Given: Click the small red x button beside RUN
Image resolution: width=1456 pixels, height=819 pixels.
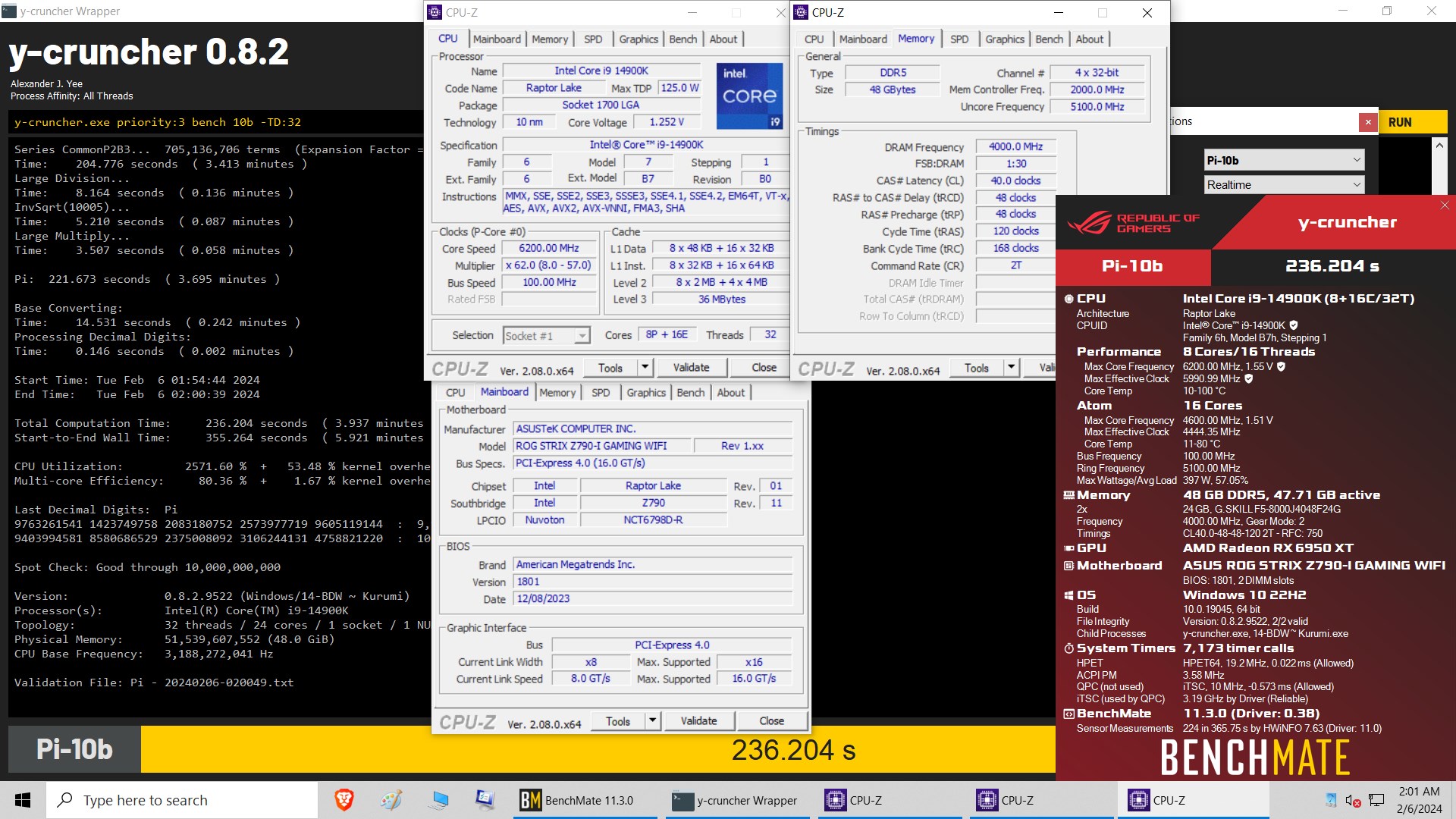Looking at the screenshot, I should [x=1368, y=122].
